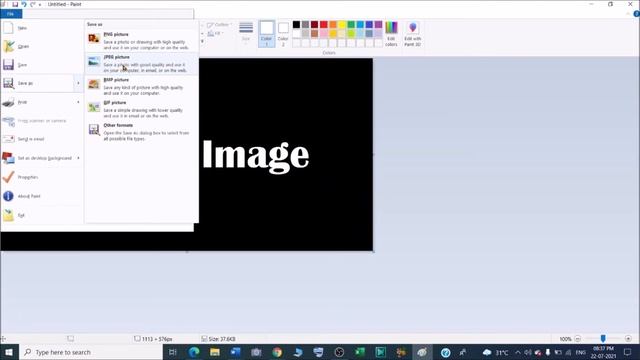The height and width of the screenshot is (360, 640).
Task: Open Microsoft Edge from the taskbar
Action: click(194, 352)
